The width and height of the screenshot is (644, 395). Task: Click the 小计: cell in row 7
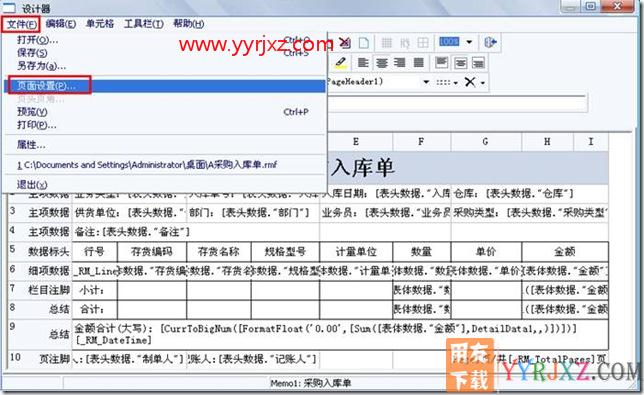click(x=94, y=290)
